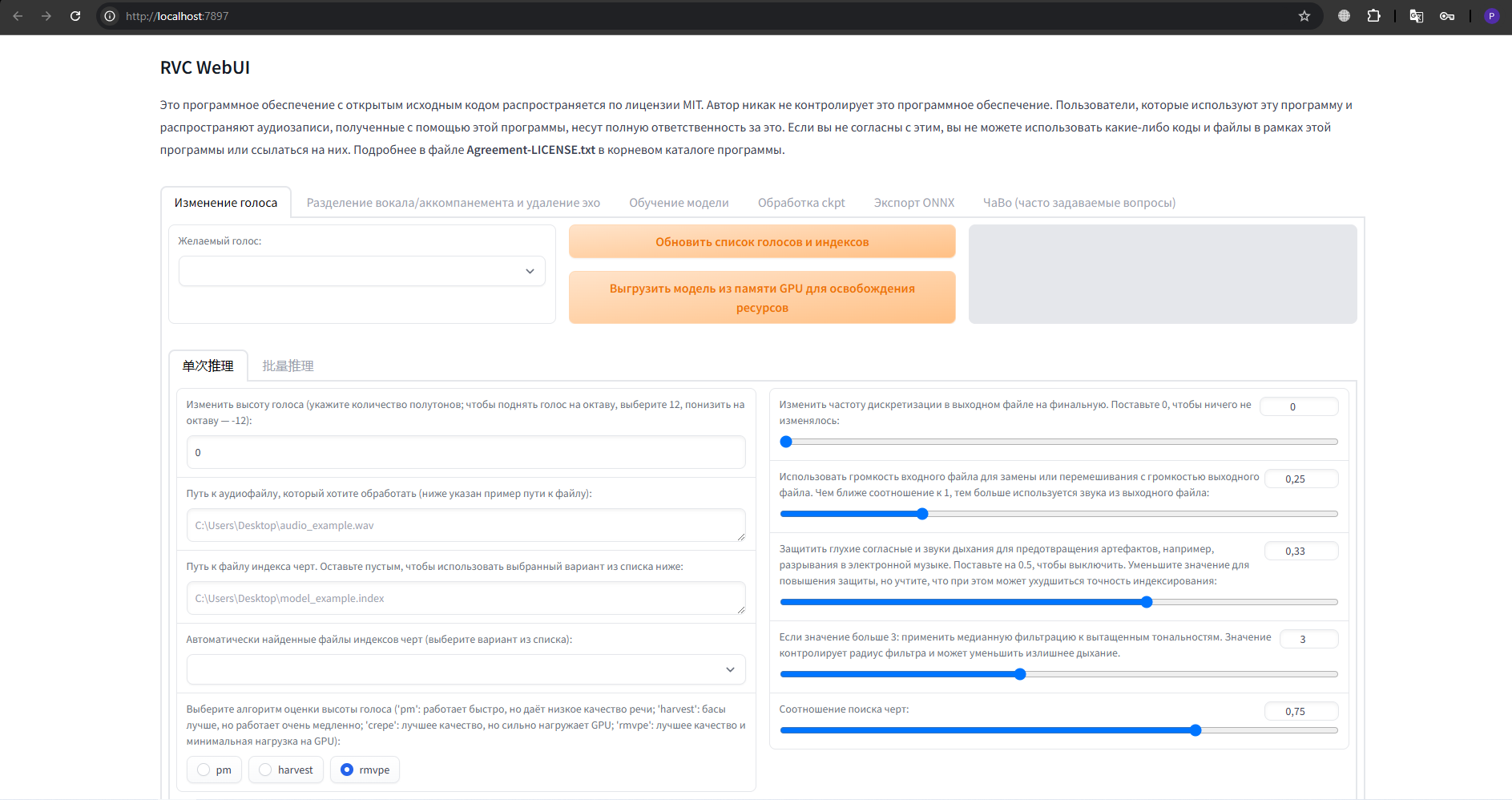Click the 0,33 protection number box
This screenshot has height=800, width=1512.
coord(1301,551)
